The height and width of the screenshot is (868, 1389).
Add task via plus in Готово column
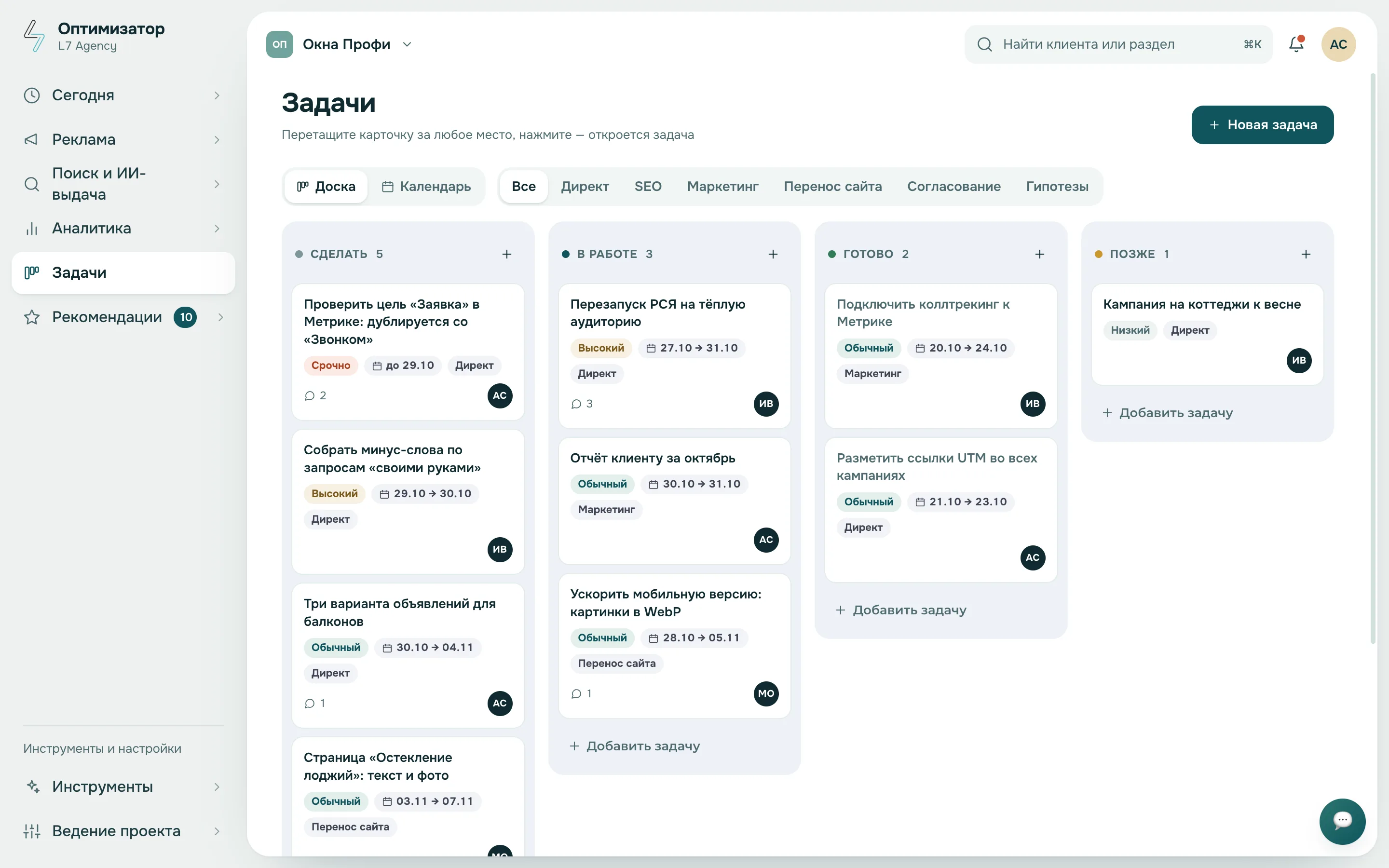[x=1039, y=254]
